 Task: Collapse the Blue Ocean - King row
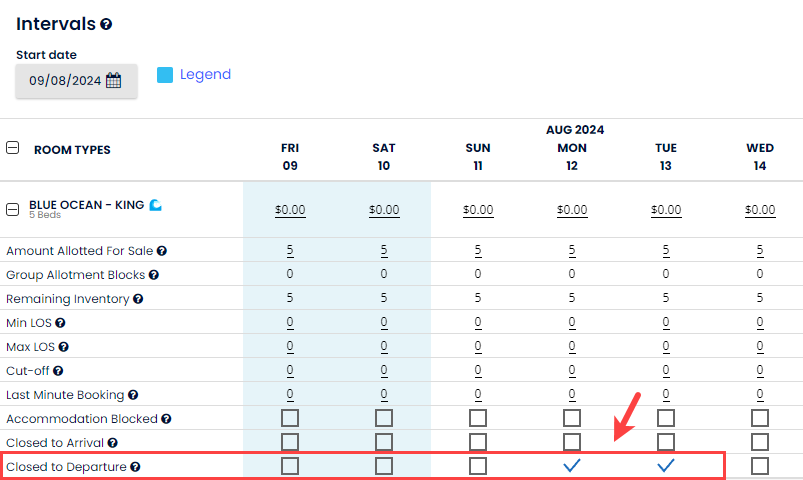coord(13,209)
